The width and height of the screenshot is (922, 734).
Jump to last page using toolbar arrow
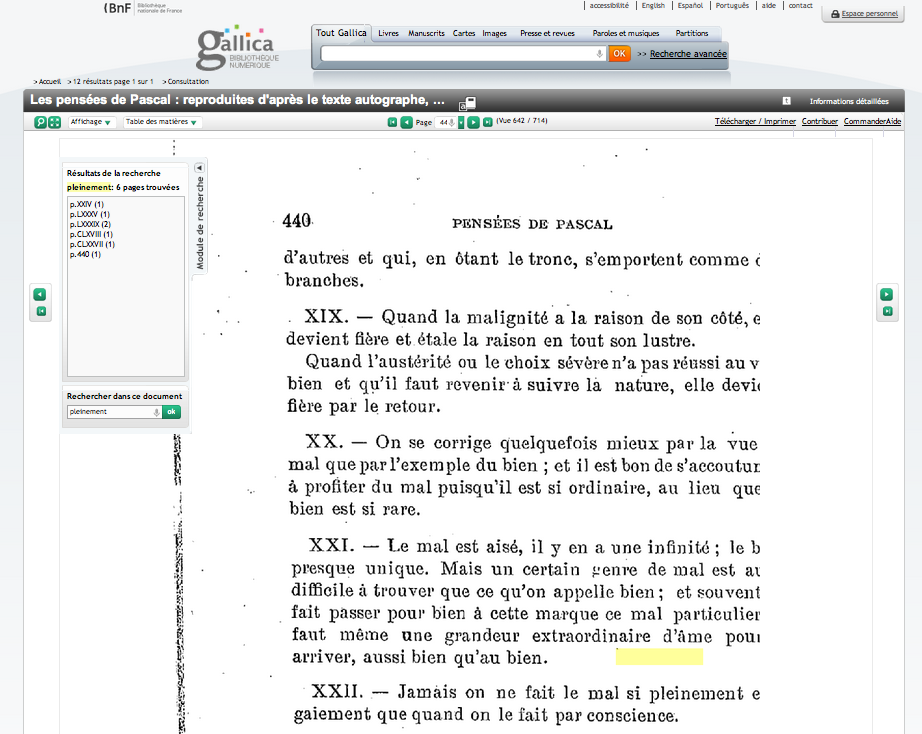pos(487,122)
